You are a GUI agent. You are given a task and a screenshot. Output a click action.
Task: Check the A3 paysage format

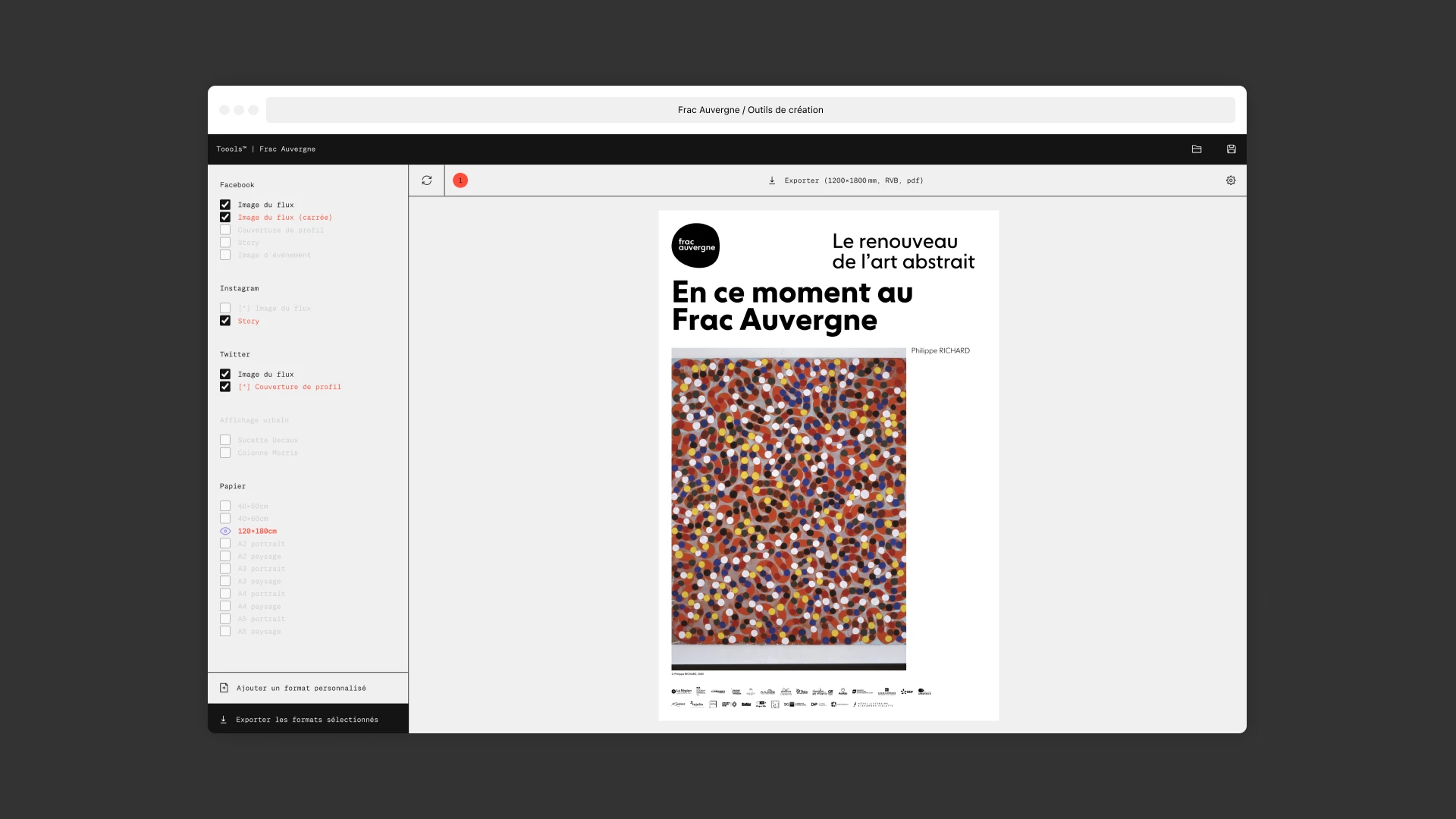225,581
